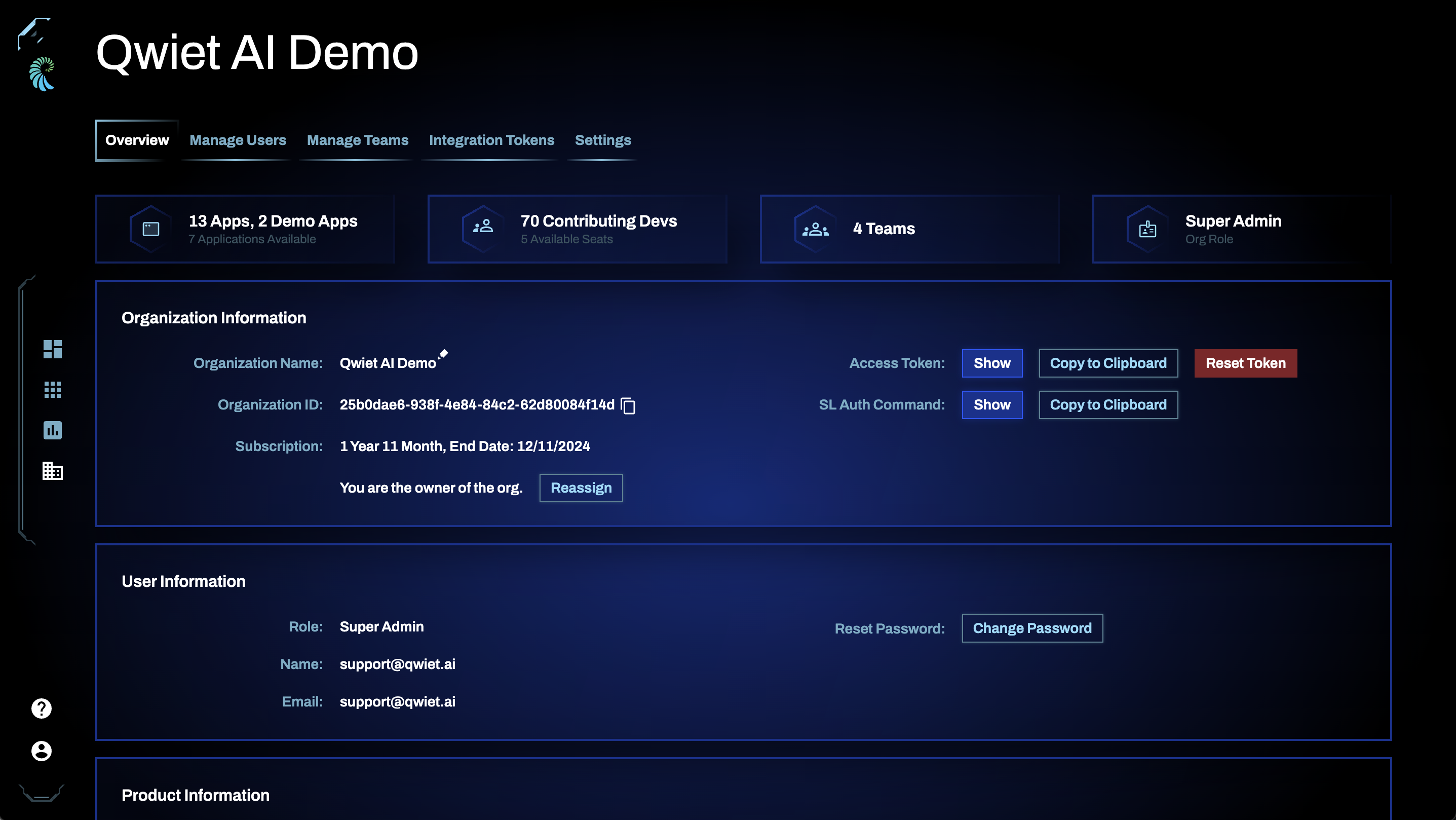Screen dimensions: 1456x820
Task: Click the Super Admin badge icon
Action: coord(1148,229)
